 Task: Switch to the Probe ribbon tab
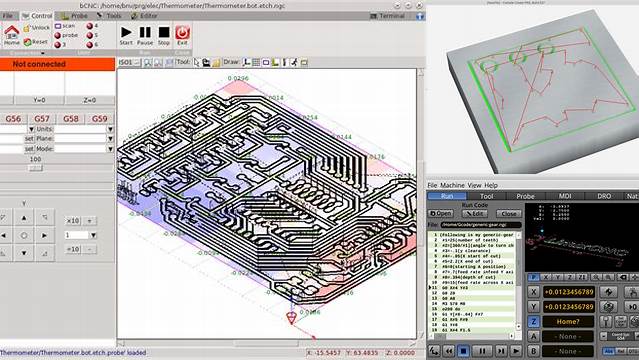click(x=75, y=15)
